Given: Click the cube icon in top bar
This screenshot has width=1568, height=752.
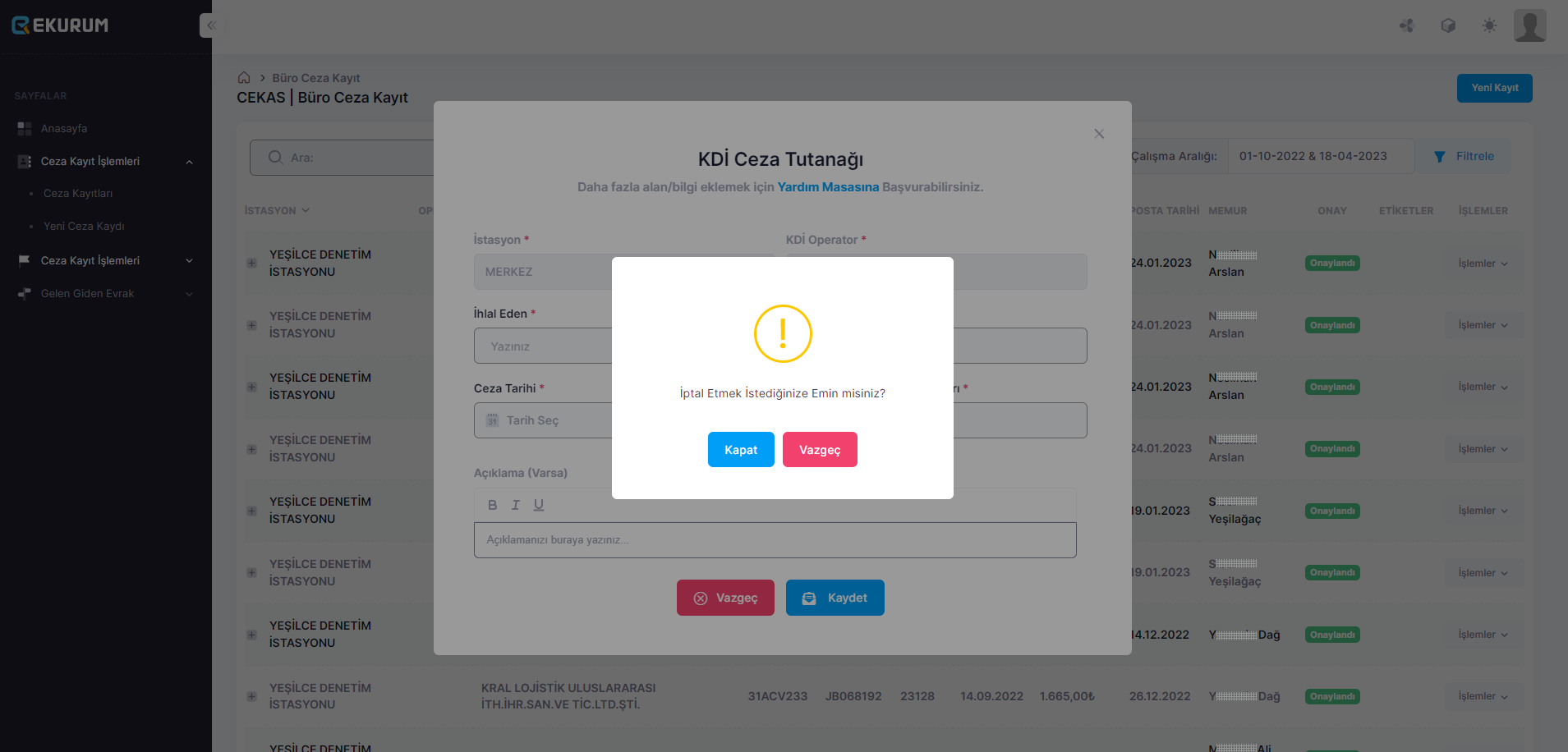Looking at the screenshot, I should coord(1448,25).
